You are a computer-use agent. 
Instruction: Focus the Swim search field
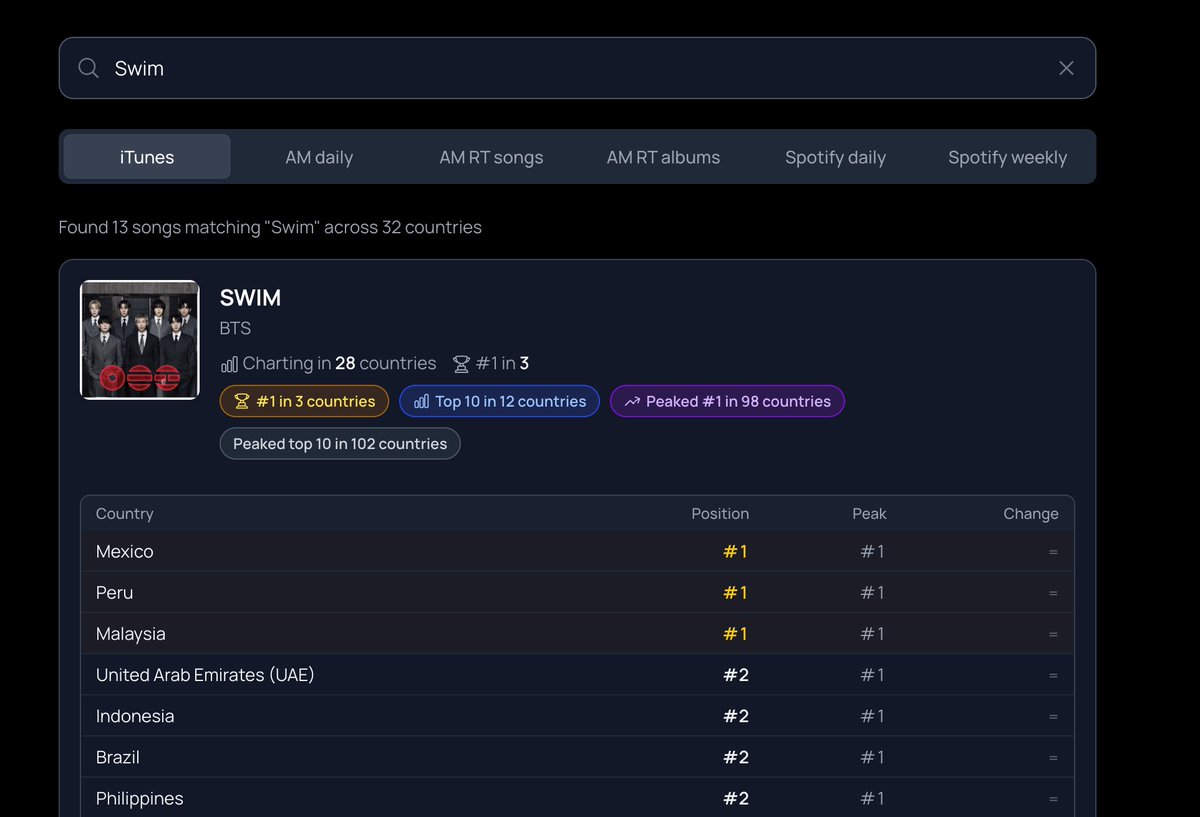pyautogui.click(x=577, y=68)
